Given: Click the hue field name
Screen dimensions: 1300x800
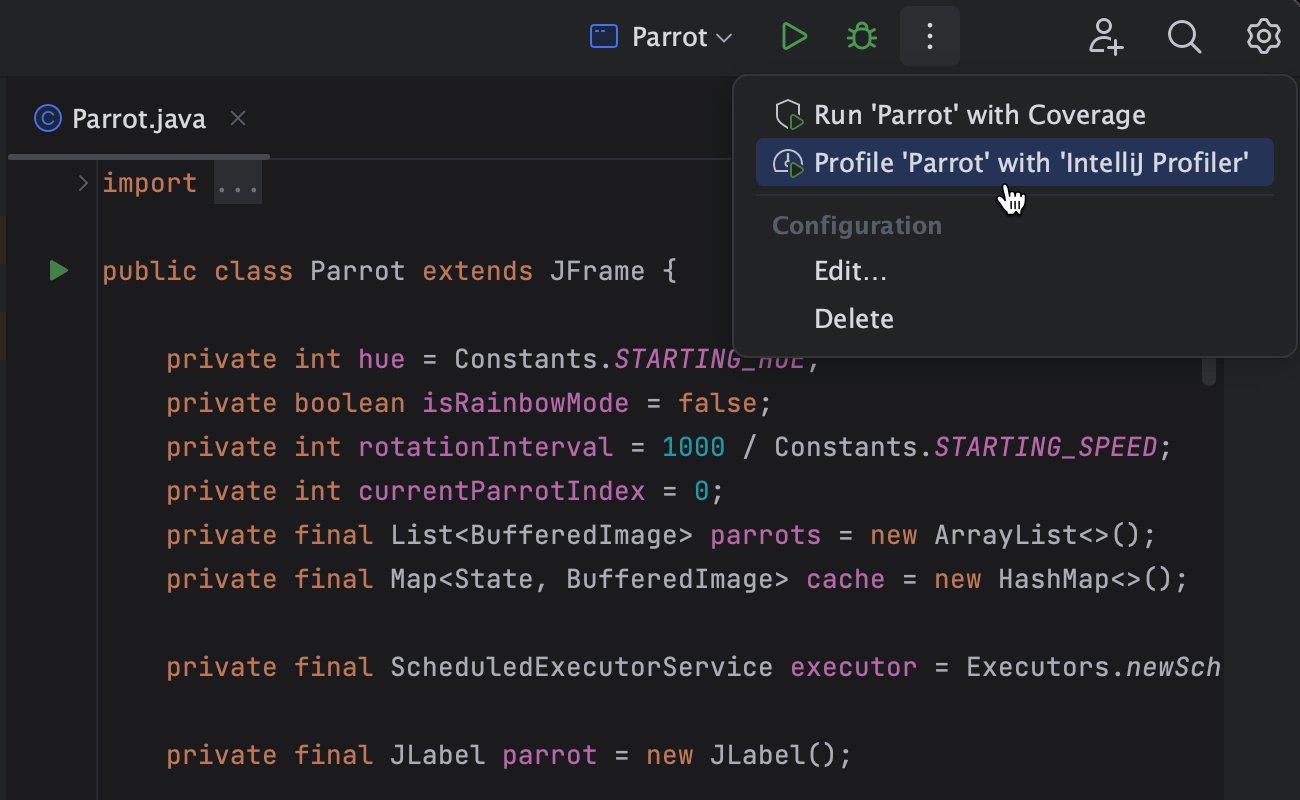Looking at the screenshot, I should (382, 359).
